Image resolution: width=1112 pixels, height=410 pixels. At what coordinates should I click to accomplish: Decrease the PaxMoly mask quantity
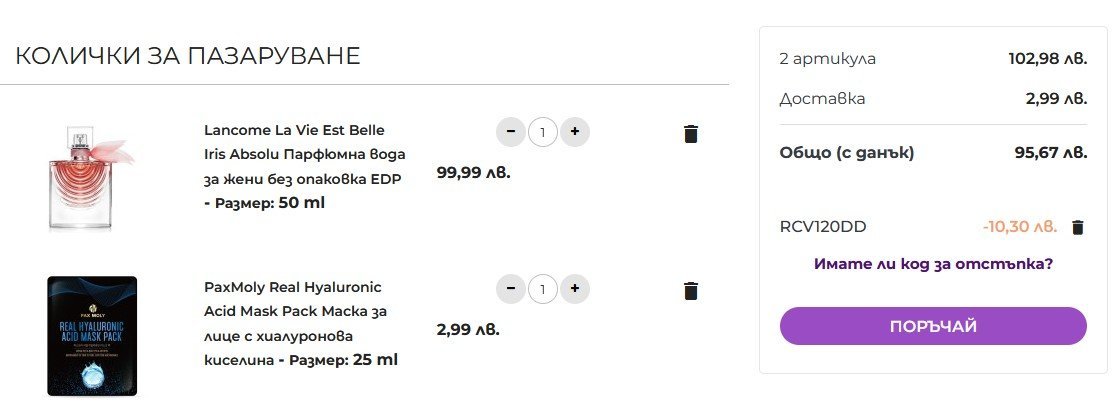511,289
